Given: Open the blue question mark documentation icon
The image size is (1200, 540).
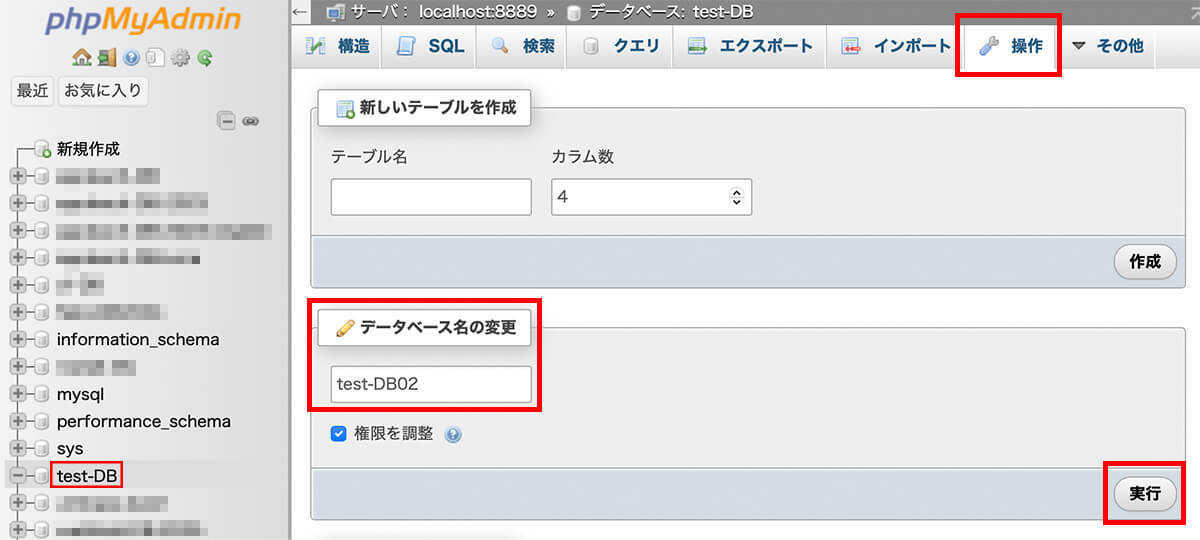Looking at the screenshot, I should click(131, 57).
